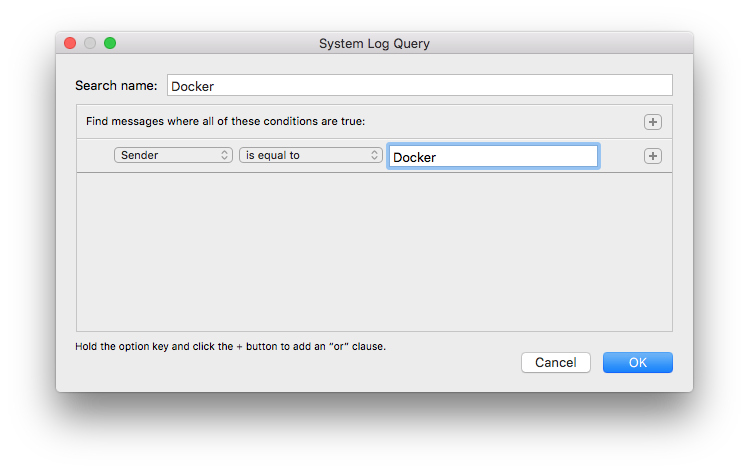Close the System Log Query window
This screenshot has height=472, width=749.
coord(70,43)
